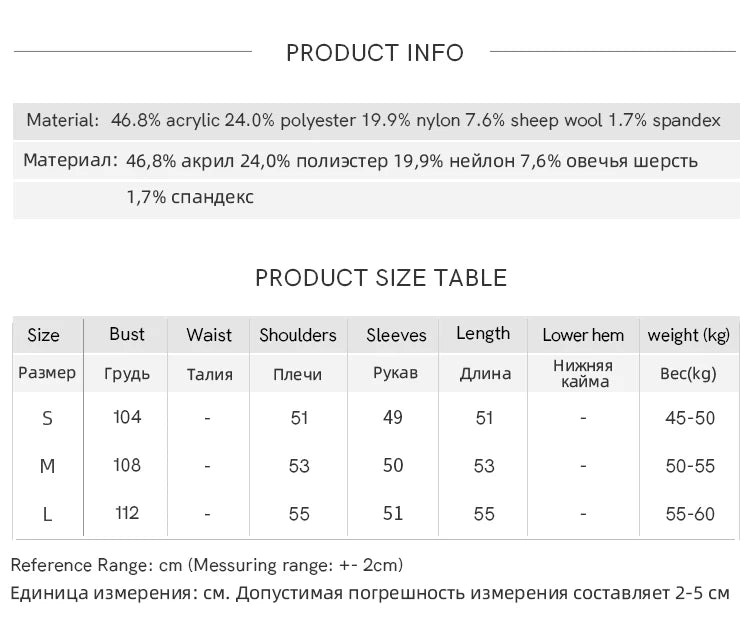
Task: Click the Waist column header
Action: click(x=209, y=335)
